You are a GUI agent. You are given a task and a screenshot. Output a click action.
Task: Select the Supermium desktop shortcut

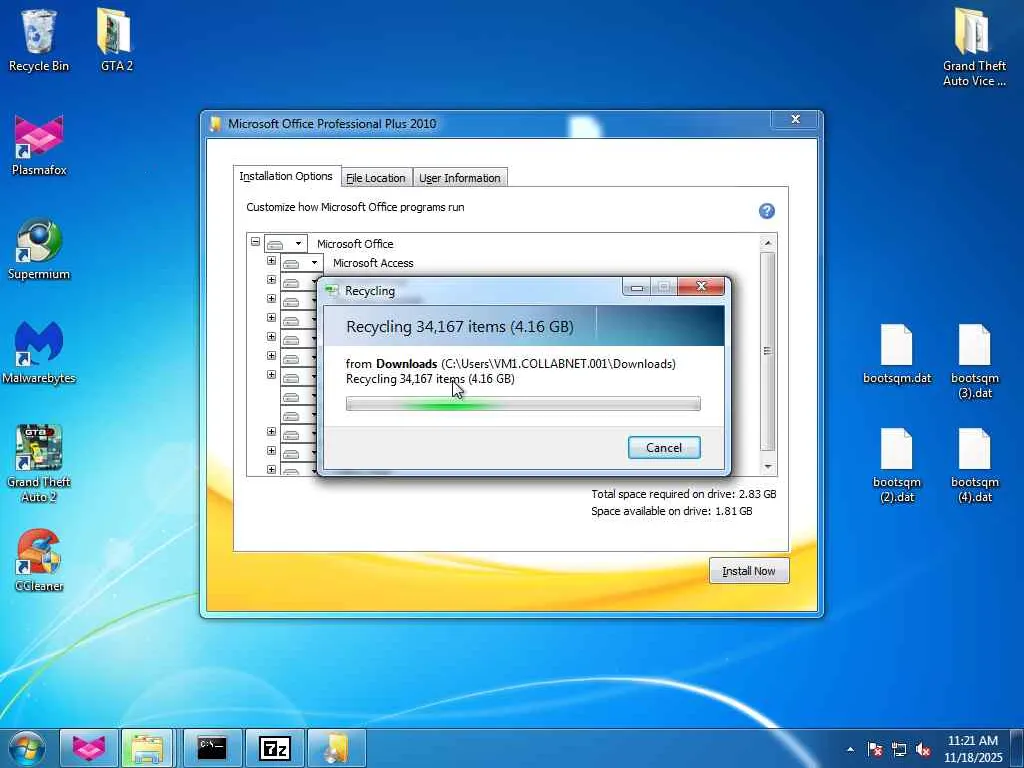(x=39, y=249)
